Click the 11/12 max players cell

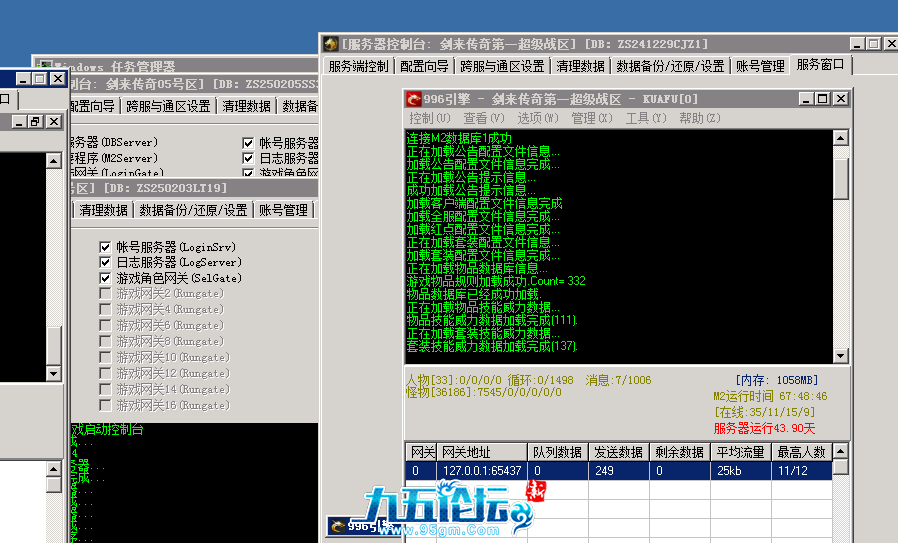coord(802,471)
